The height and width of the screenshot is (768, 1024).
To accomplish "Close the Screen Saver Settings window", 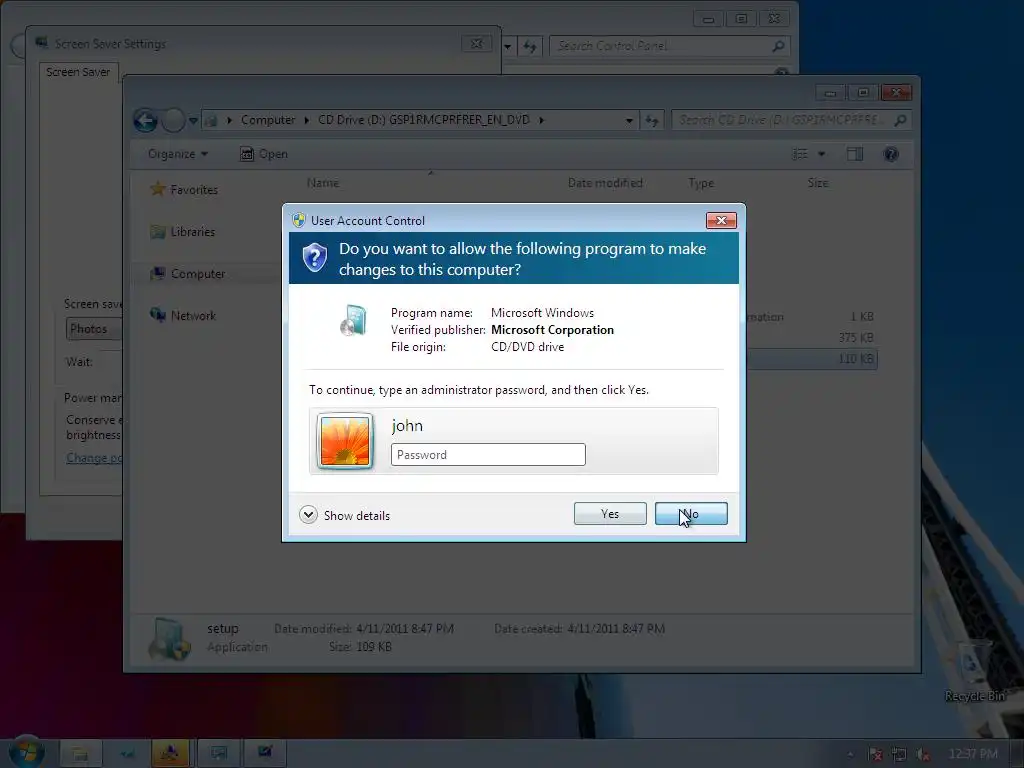I will pyautogui.click(x=477, y=44).
